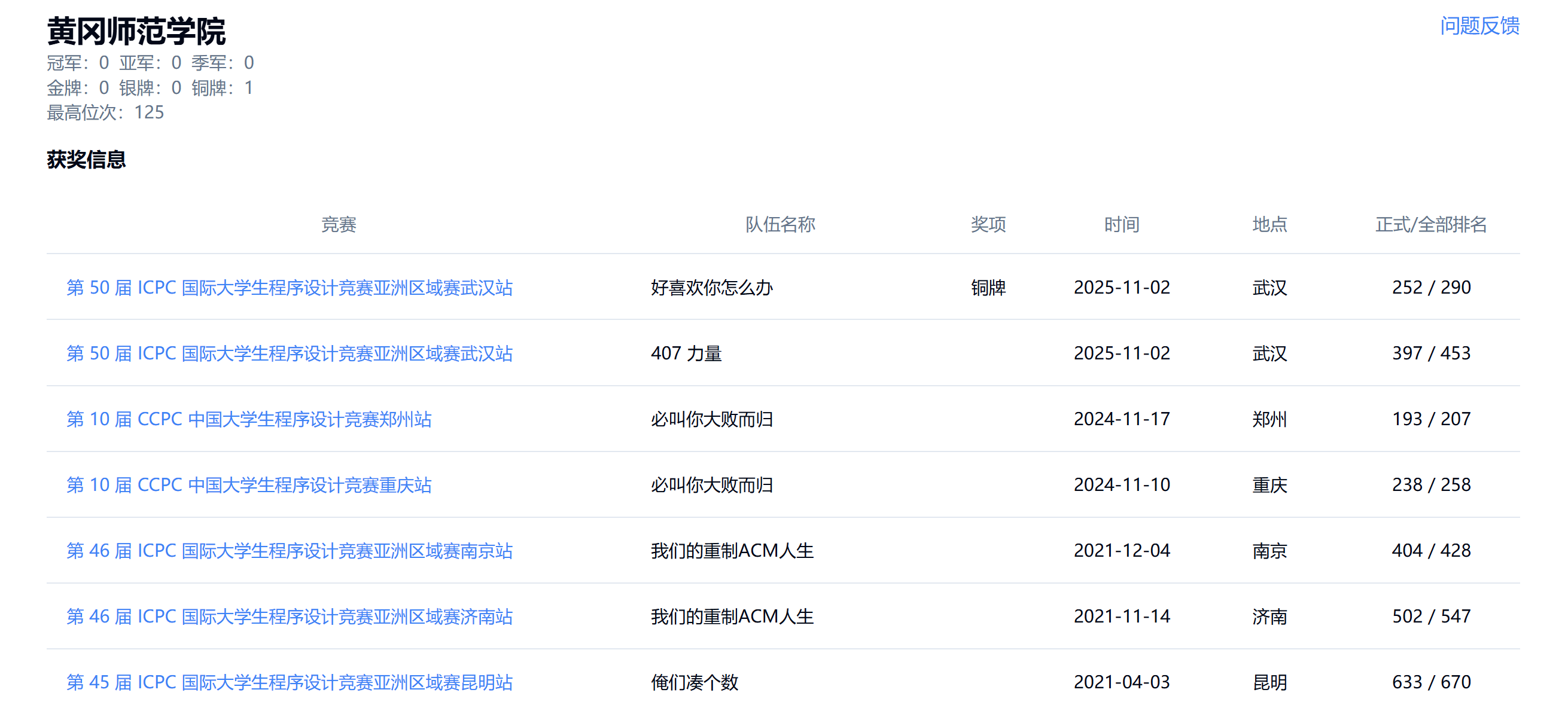Image resolution: width=1568 pixels, height=717 pixels.
Task: Click the 时间 column header
Action: (x=1121, y=225)
